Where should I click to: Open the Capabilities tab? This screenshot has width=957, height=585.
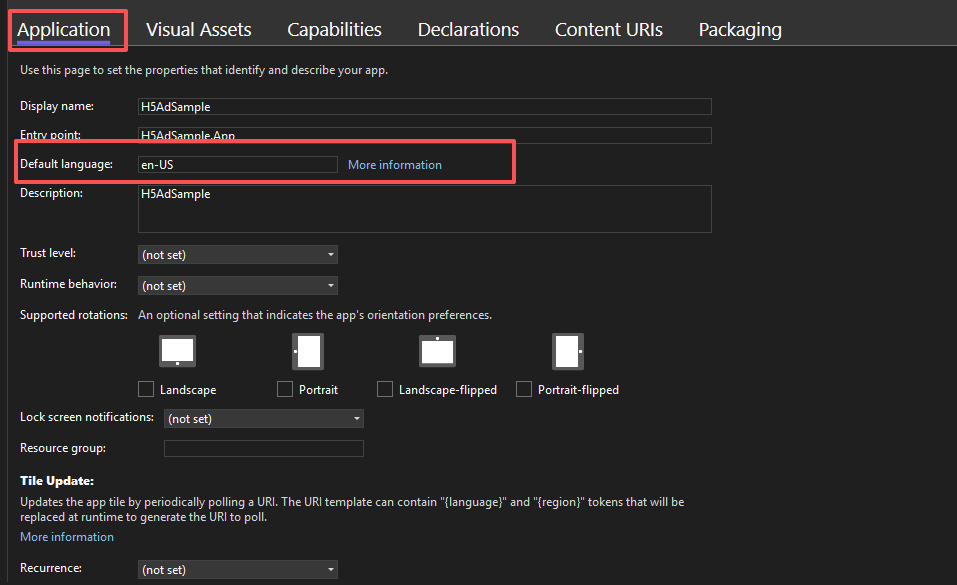[x=334, y=30]
